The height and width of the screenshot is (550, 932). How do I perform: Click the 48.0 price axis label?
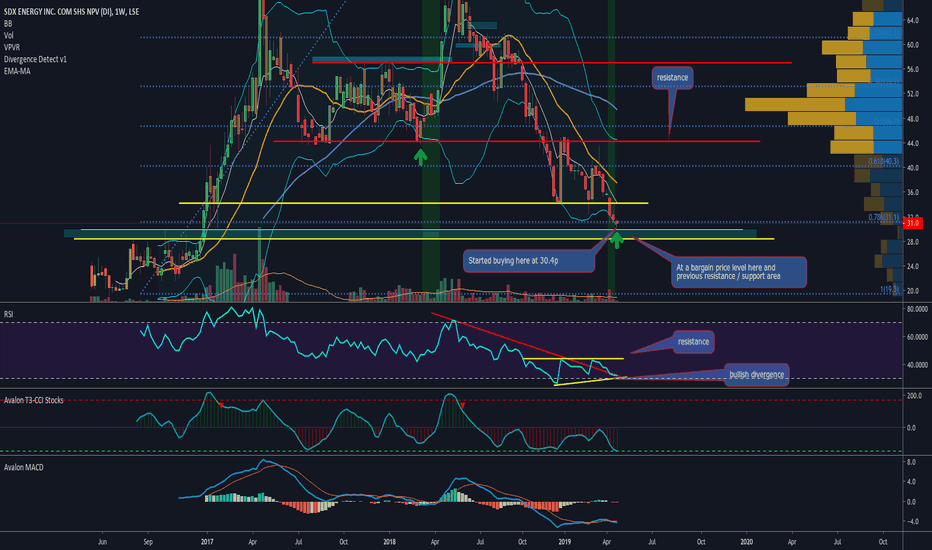pyautogui.click(x=912, y=119)
